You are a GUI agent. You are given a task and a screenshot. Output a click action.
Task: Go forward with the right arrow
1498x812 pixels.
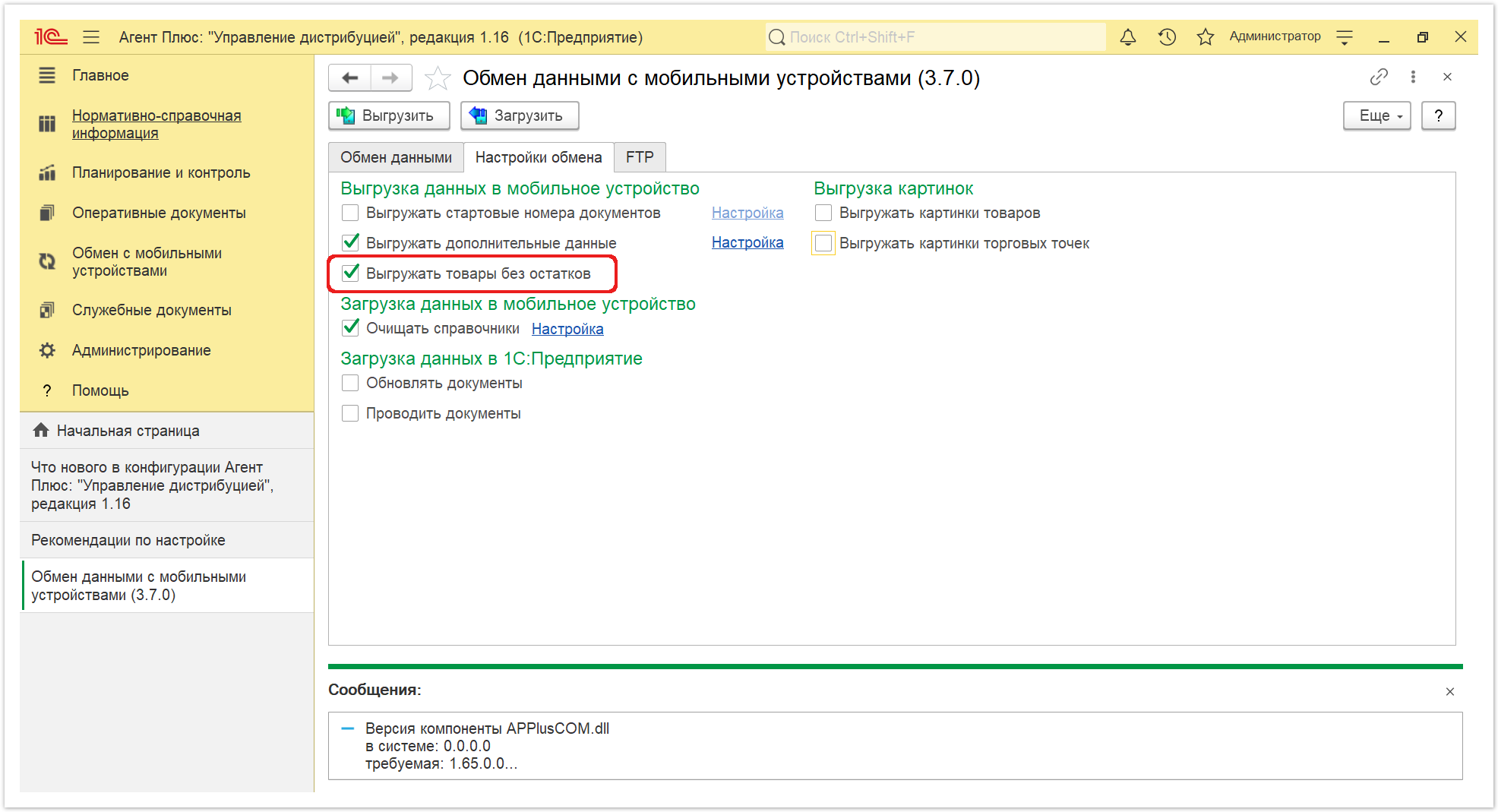390,77
